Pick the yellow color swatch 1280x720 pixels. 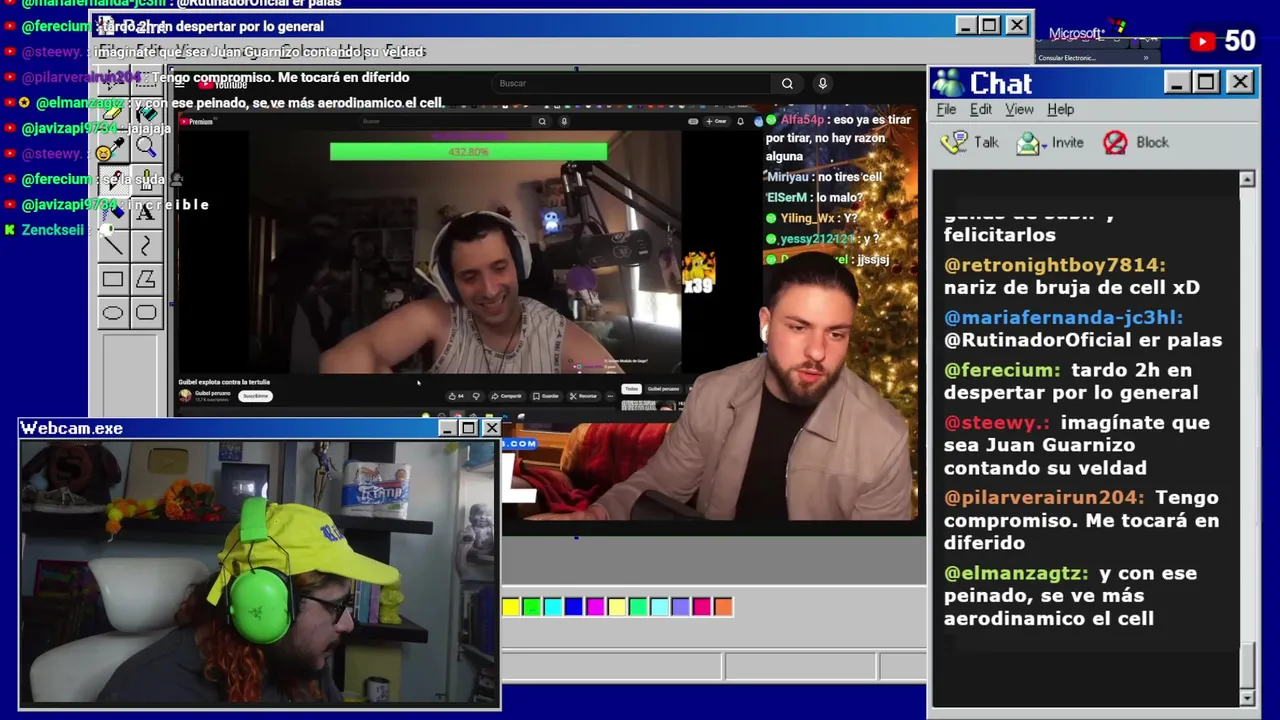click(511, 606)
